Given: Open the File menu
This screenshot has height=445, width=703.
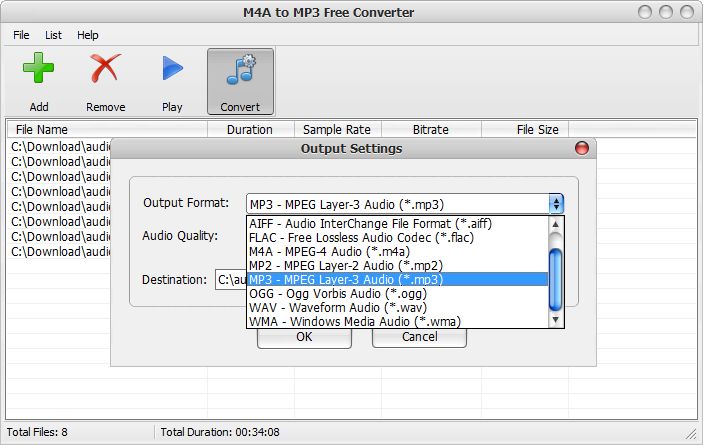Looking at the screenshot, I should point(21,35).
